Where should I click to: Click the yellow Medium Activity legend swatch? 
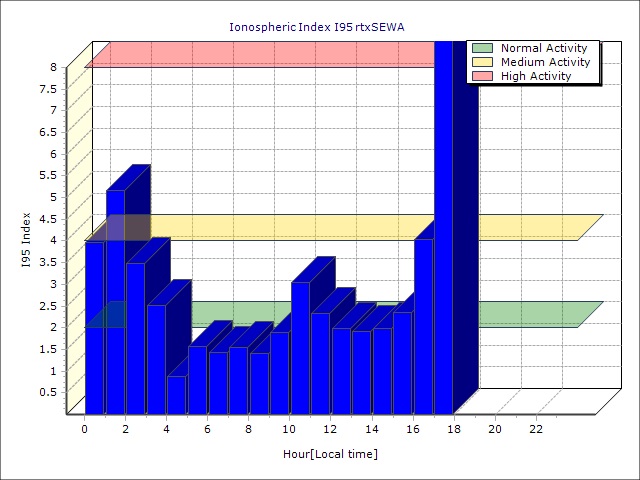482,62
